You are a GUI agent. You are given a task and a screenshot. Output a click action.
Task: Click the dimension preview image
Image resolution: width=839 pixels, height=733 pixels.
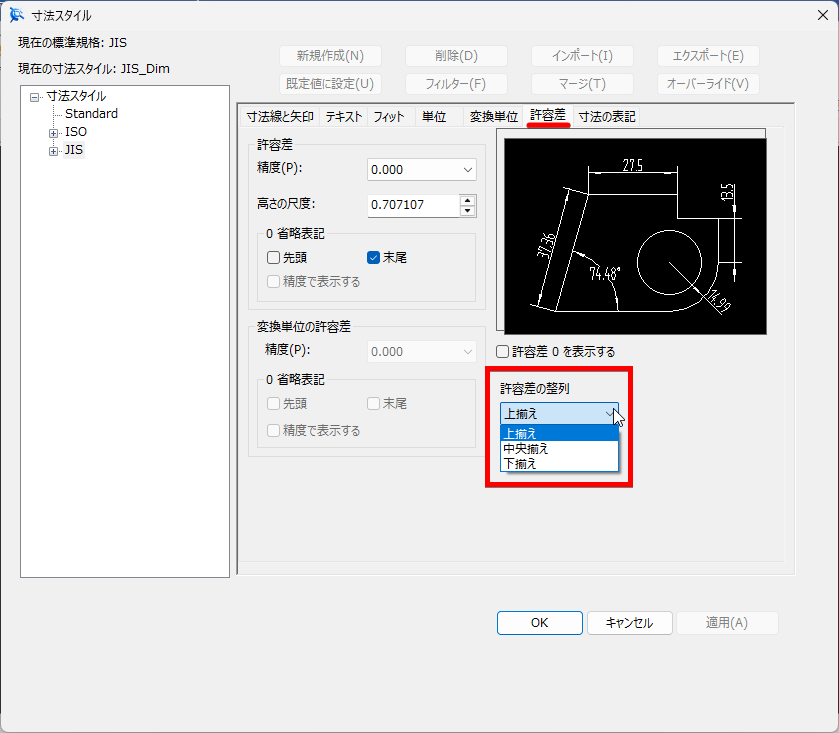[635, 236]
